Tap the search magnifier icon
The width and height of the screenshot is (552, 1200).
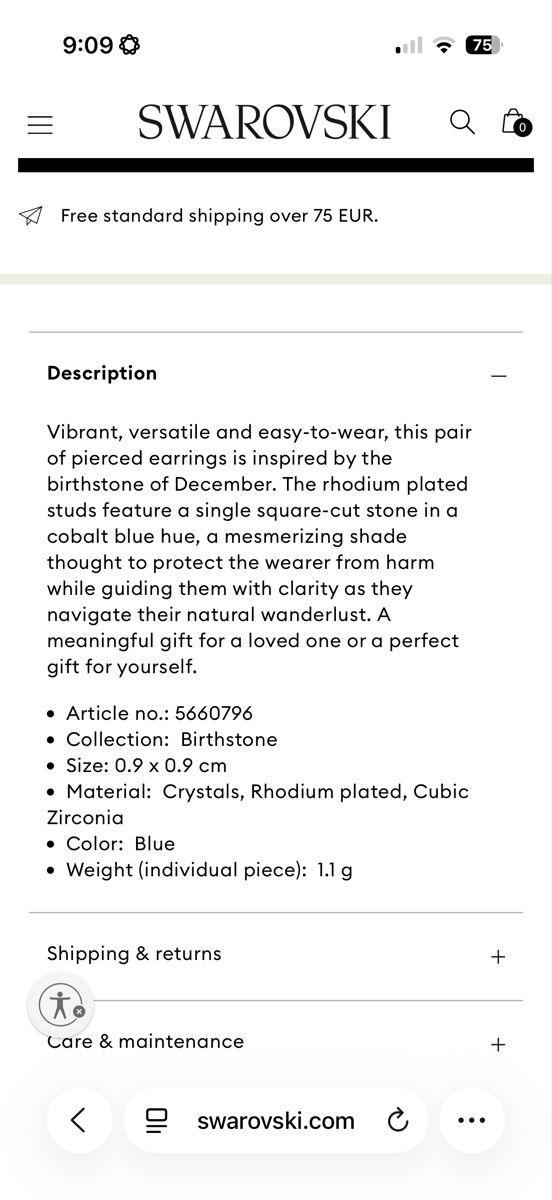point(462,122)
